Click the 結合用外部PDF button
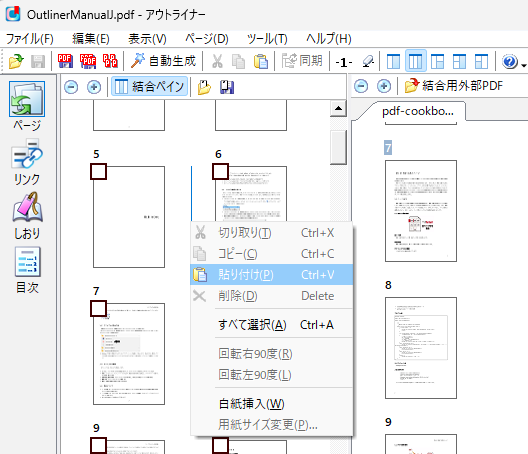The width and height of the screenshot is (528, 454). click(453, 86)
